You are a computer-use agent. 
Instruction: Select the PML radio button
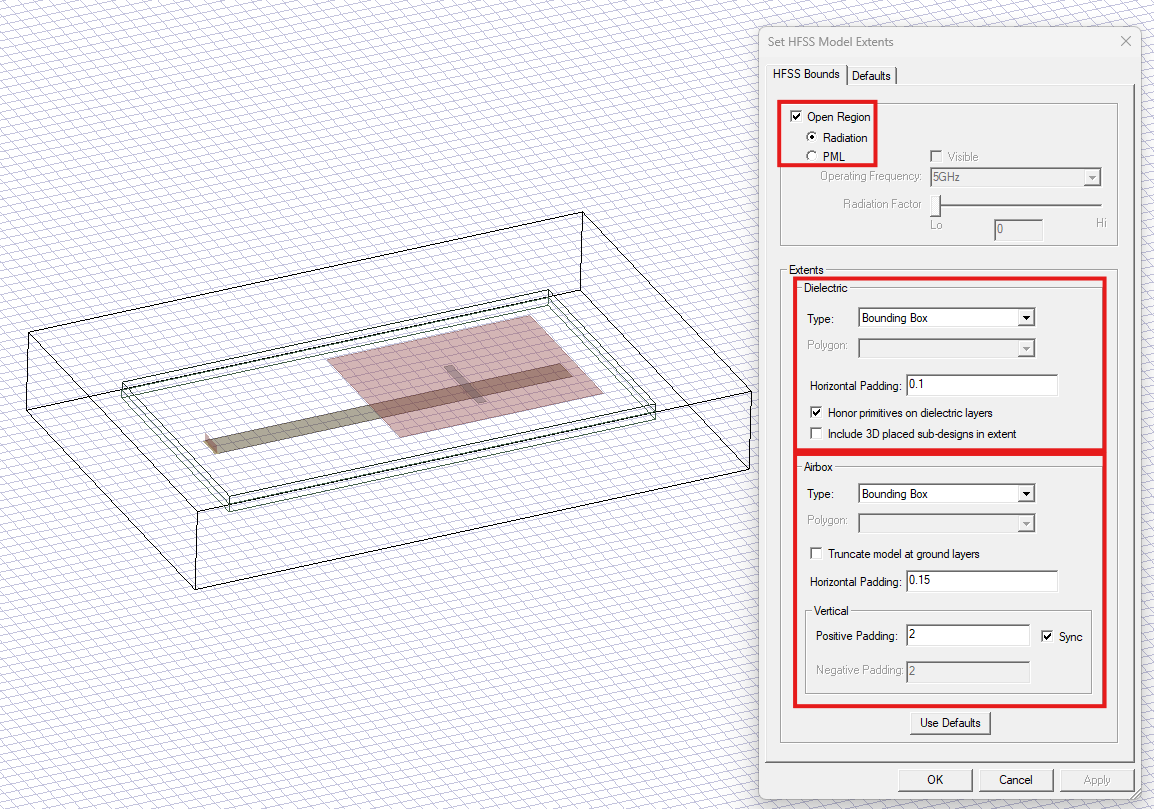pos(811,155)
